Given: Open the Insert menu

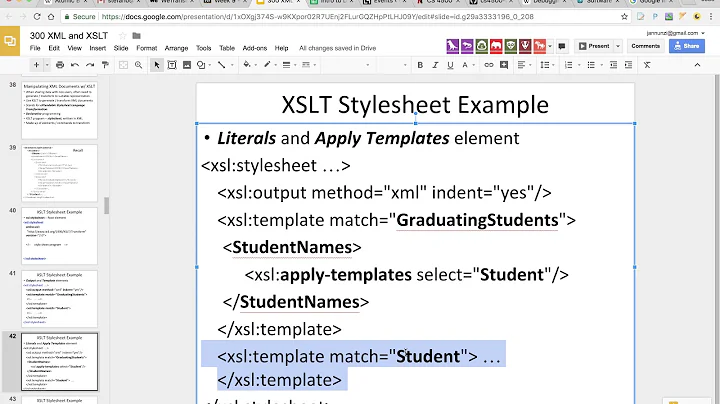Looking at the screenshot, I should [x=97, y=48].
